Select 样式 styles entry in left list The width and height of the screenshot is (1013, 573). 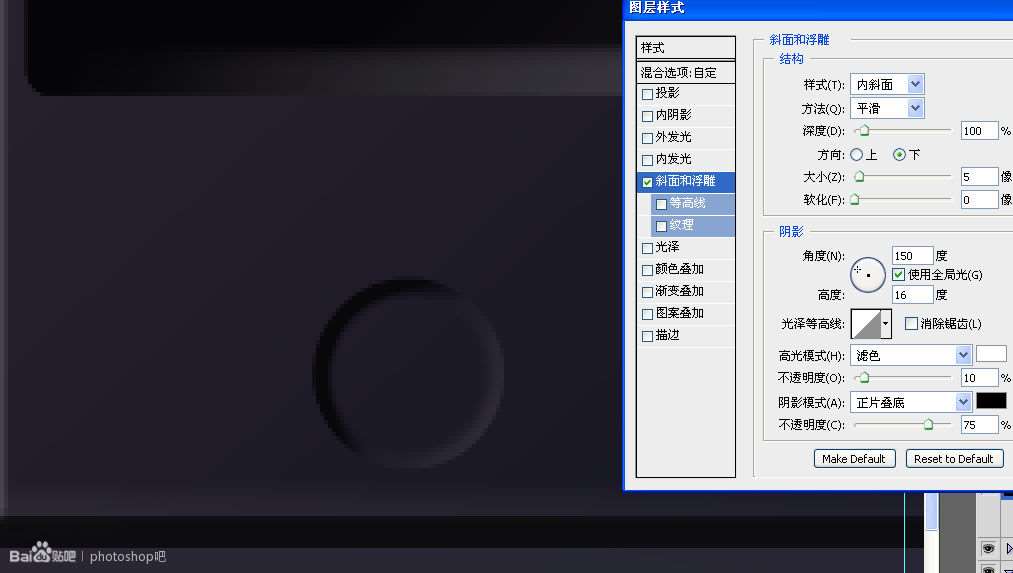tap(685, 48)
